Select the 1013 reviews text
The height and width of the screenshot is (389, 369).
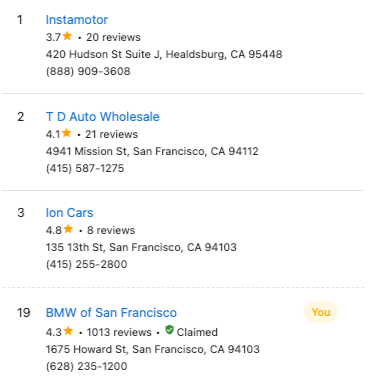[x=119, y=332]
